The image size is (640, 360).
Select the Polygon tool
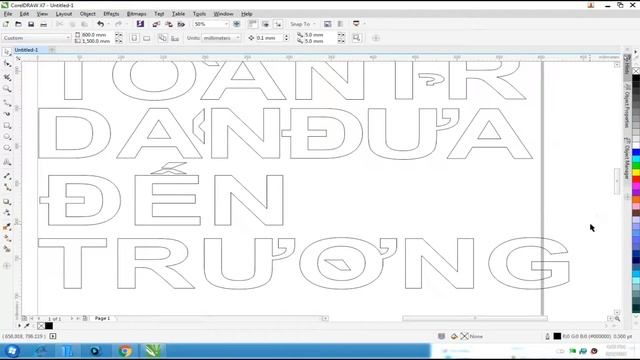(7, 148)
